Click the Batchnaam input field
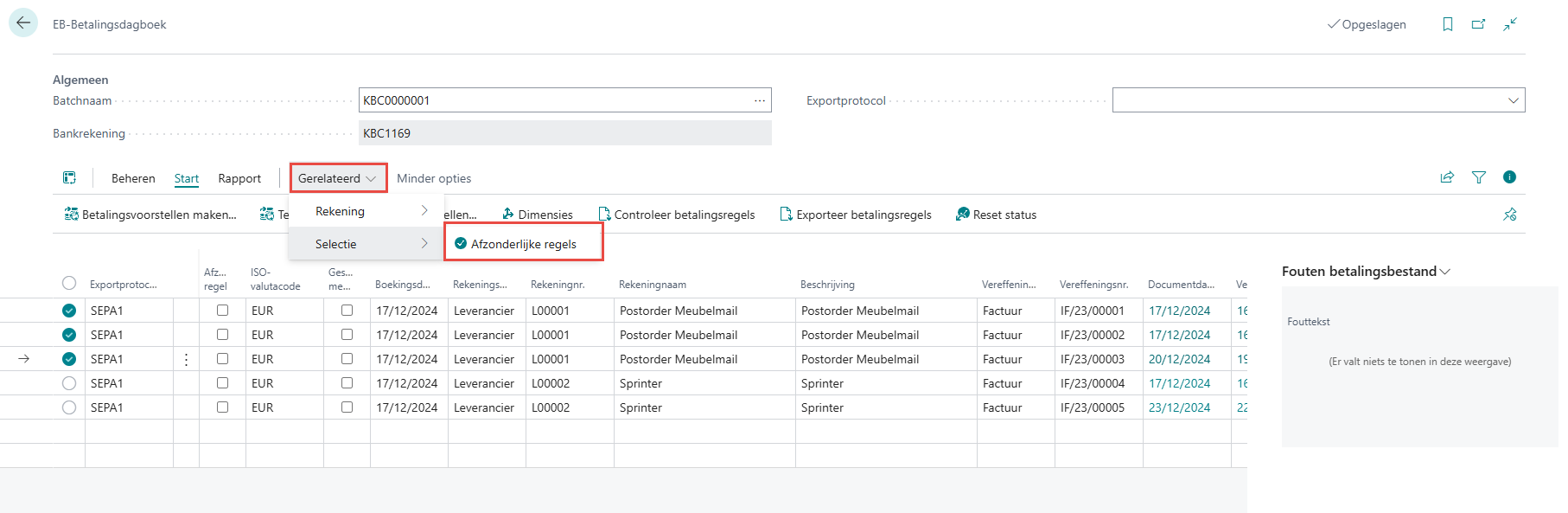 [x=553, y=100]
